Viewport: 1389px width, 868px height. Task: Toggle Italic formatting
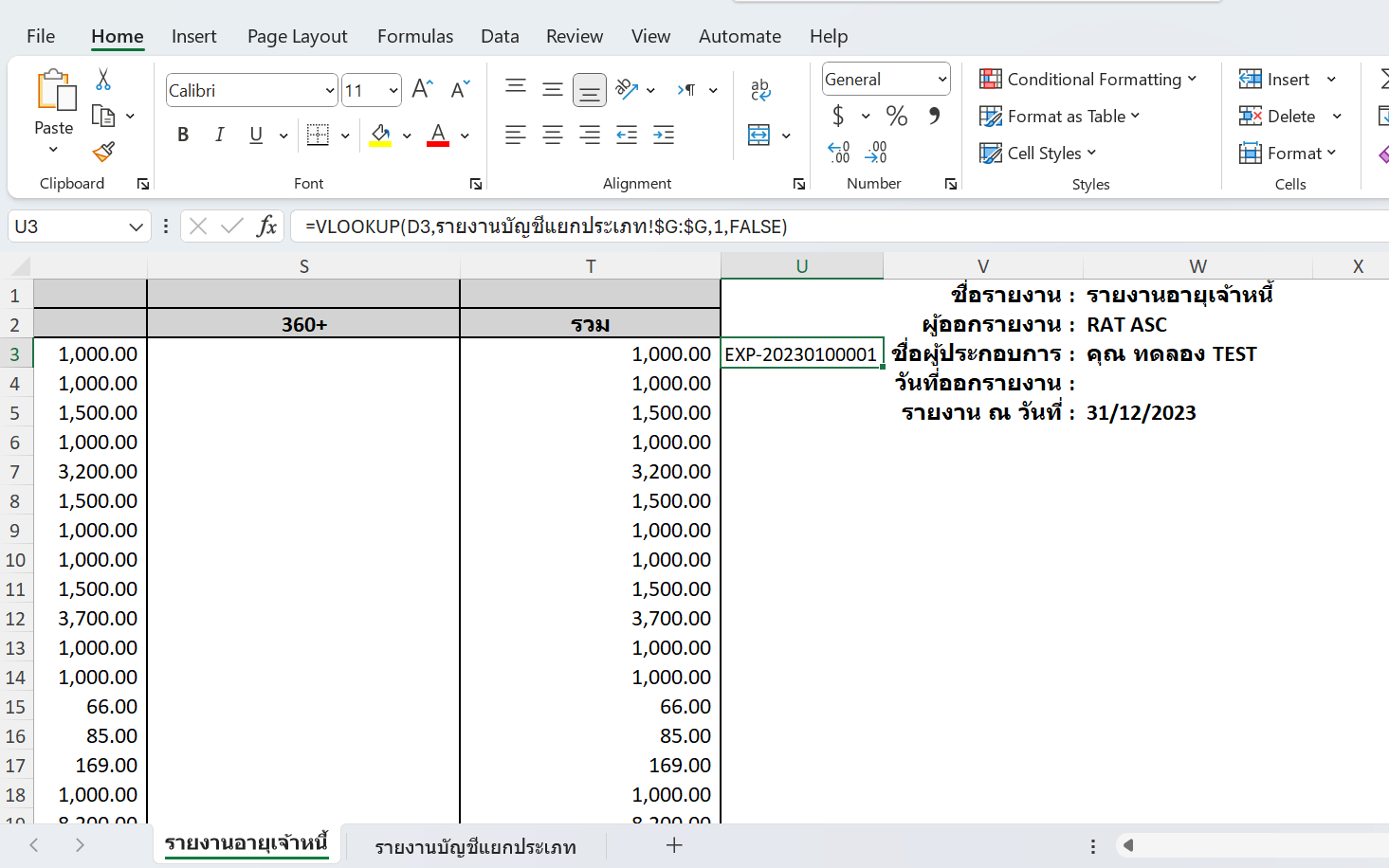220,135
